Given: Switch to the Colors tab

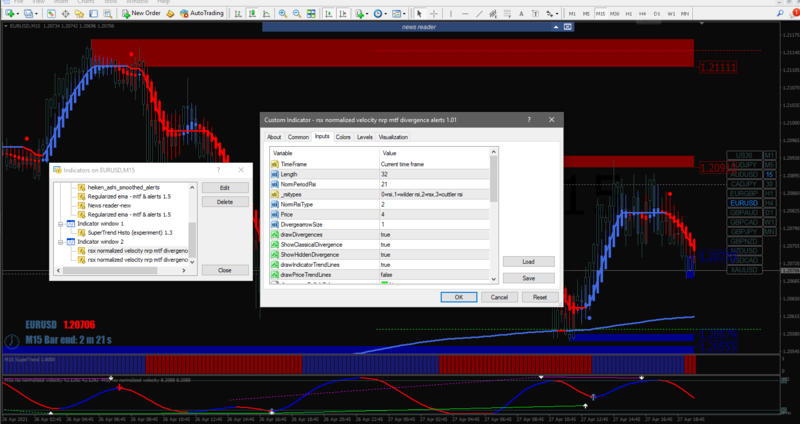Looking at the screenshot, I should click(343, 136).
